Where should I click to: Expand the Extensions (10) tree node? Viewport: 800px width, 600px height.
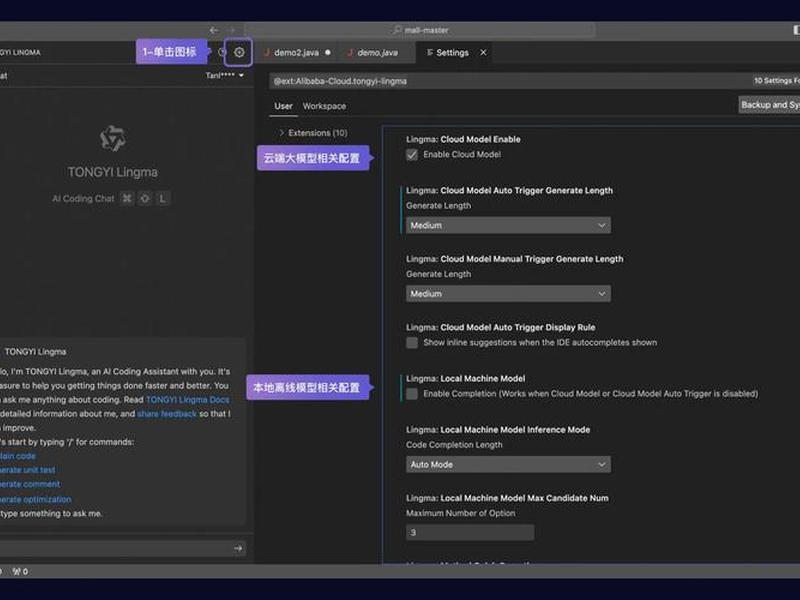[x=313, y=133]
